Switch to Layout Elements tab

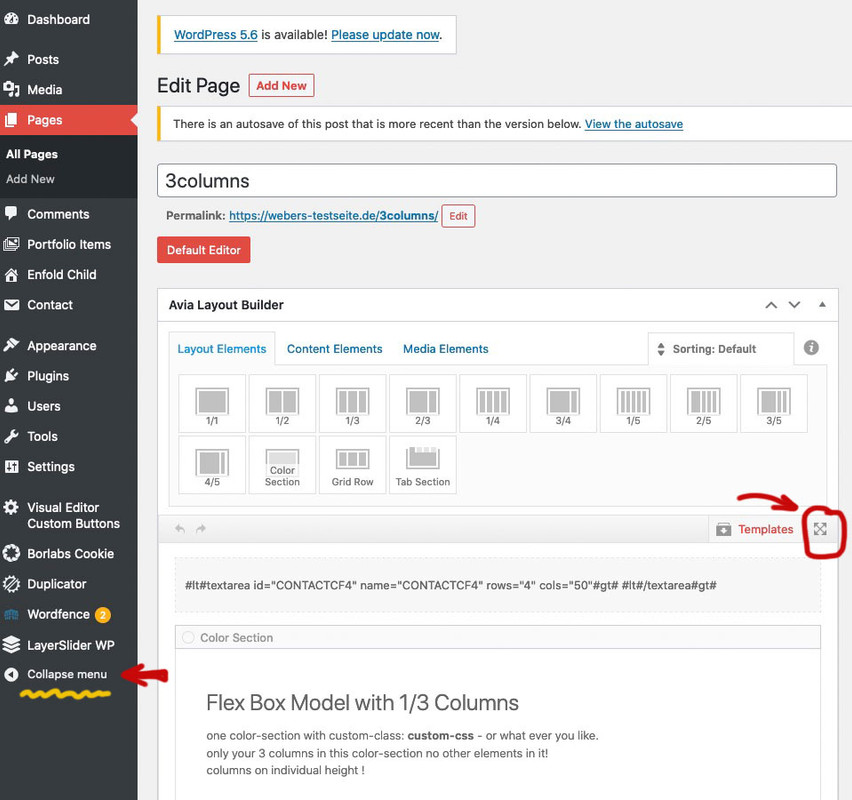(222, 349)
